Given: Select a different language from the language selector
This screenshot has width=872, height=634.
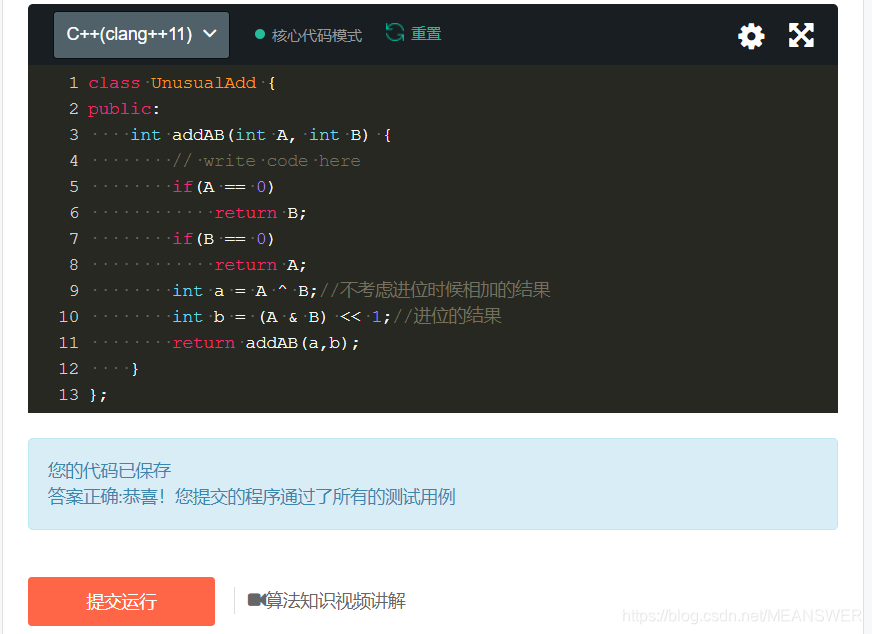Looking at the screenshot, I should click(x=141, y=33).
